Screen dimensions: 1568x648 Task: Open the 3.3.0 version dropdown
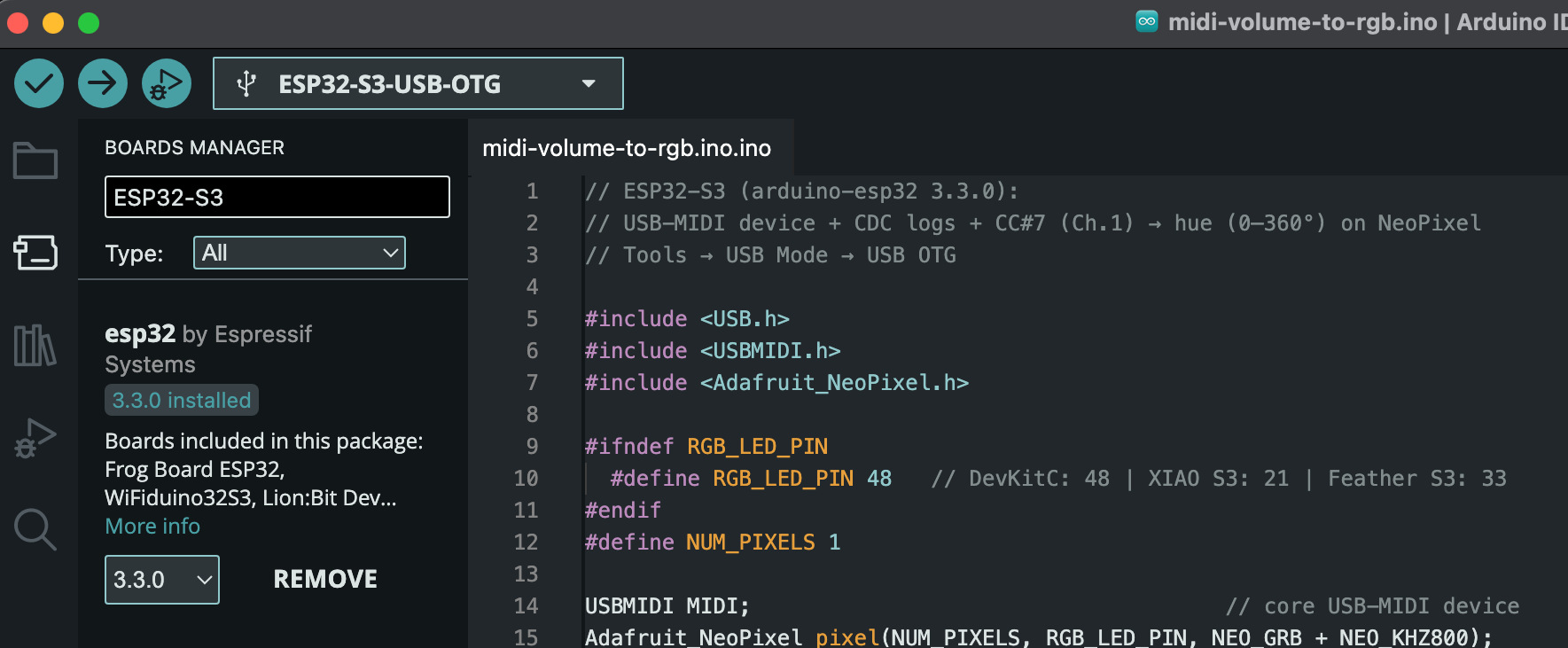[162, 580]
